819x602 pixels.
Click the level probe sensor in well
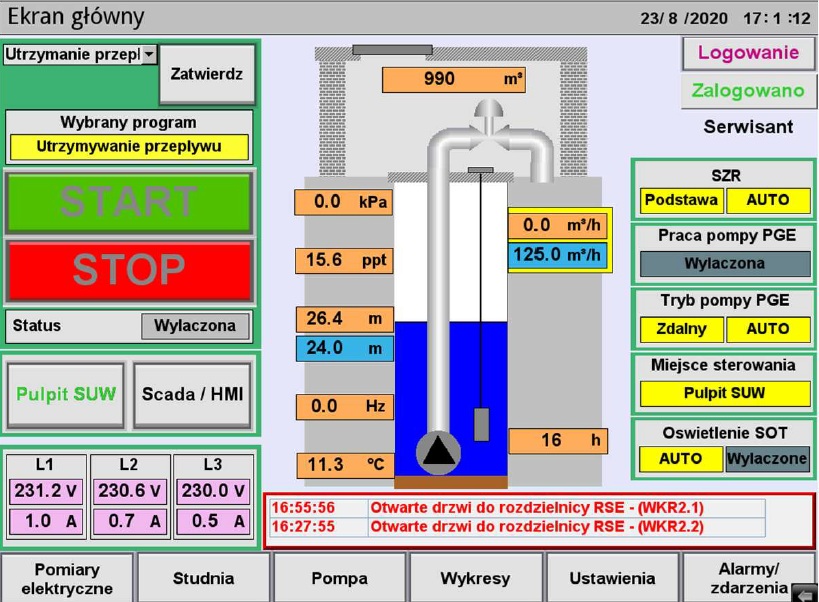click(482, 424)
